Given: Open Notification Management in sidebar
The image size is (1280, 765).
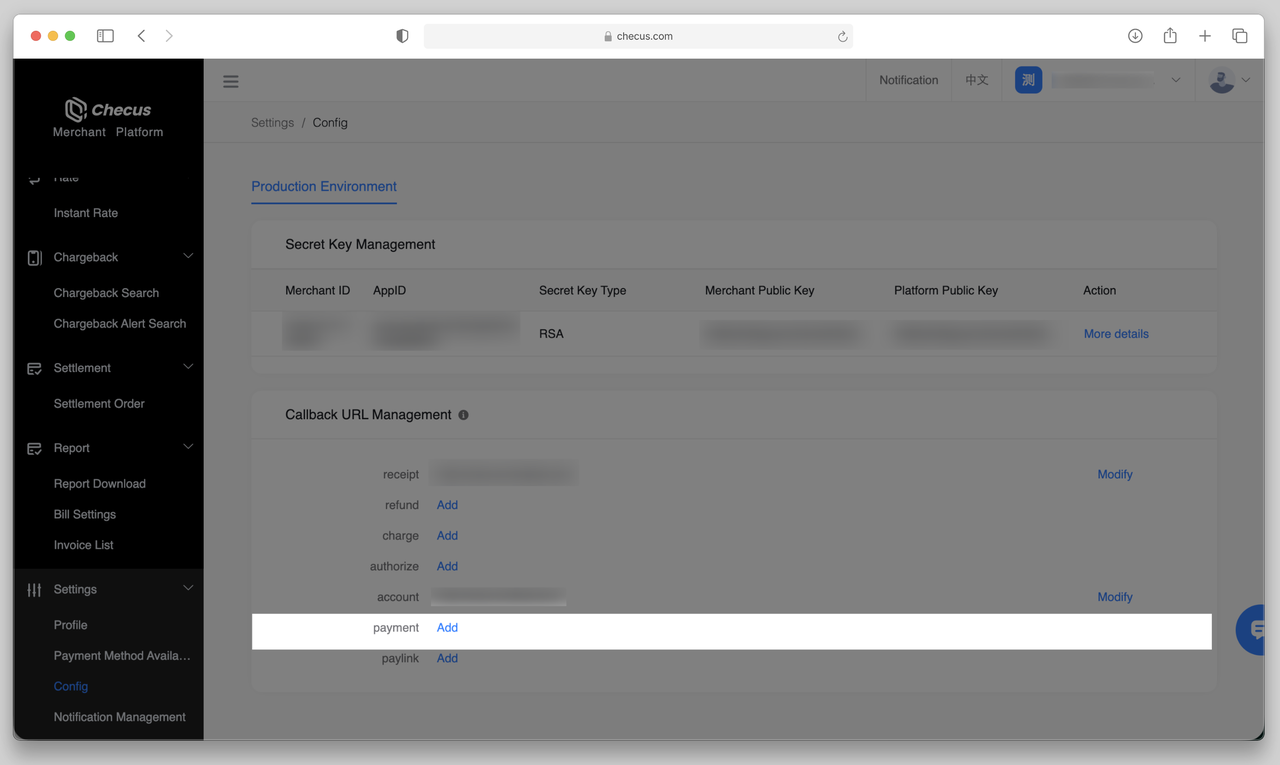Looking at the screenshot, I should point(119,717).
